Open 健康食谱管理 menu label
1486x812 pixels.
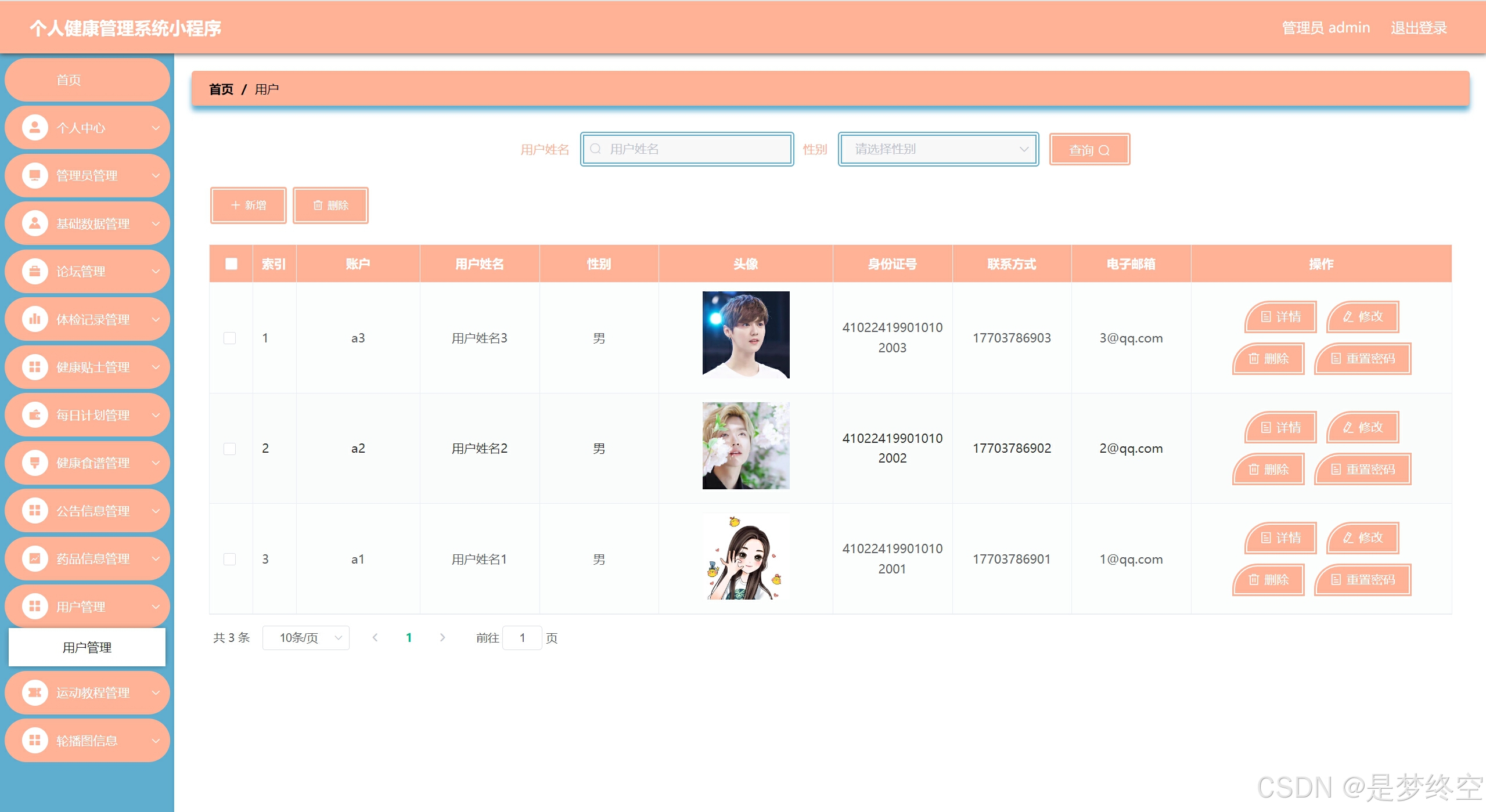click(93, 463)
